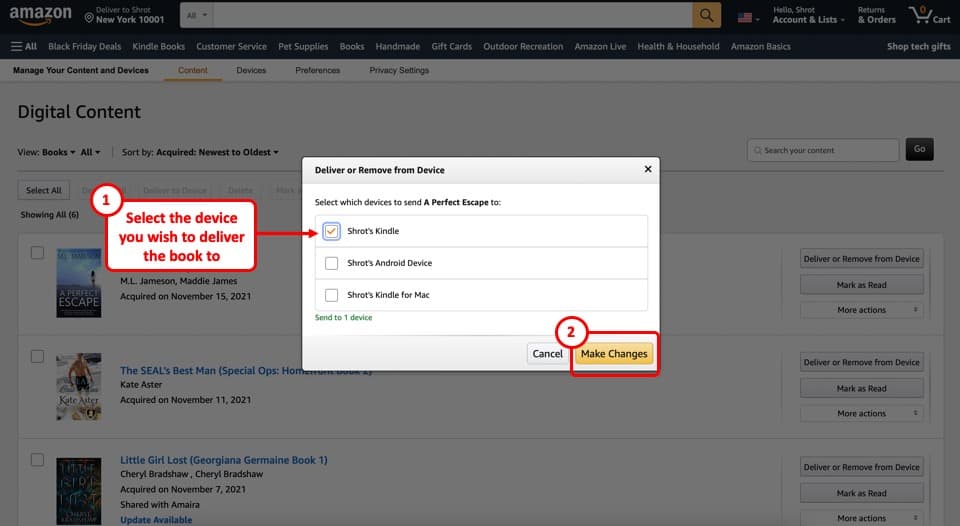This screenshot has height=526, width=960.
Task: Click the search magnifier button
Action: (706, 15)
